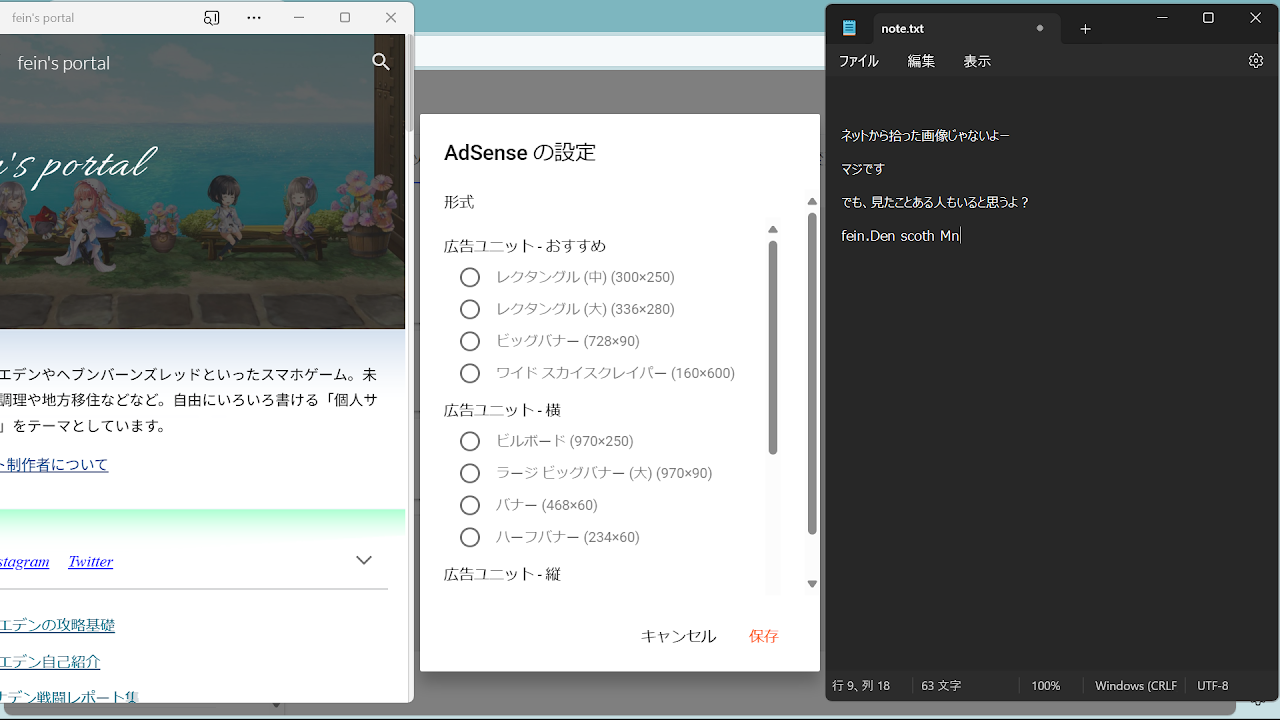The height and width of the screenshot is (720, 1280).
Task: Close the note.txt tab via its unsaved dot
Action: pos(1040,29)
